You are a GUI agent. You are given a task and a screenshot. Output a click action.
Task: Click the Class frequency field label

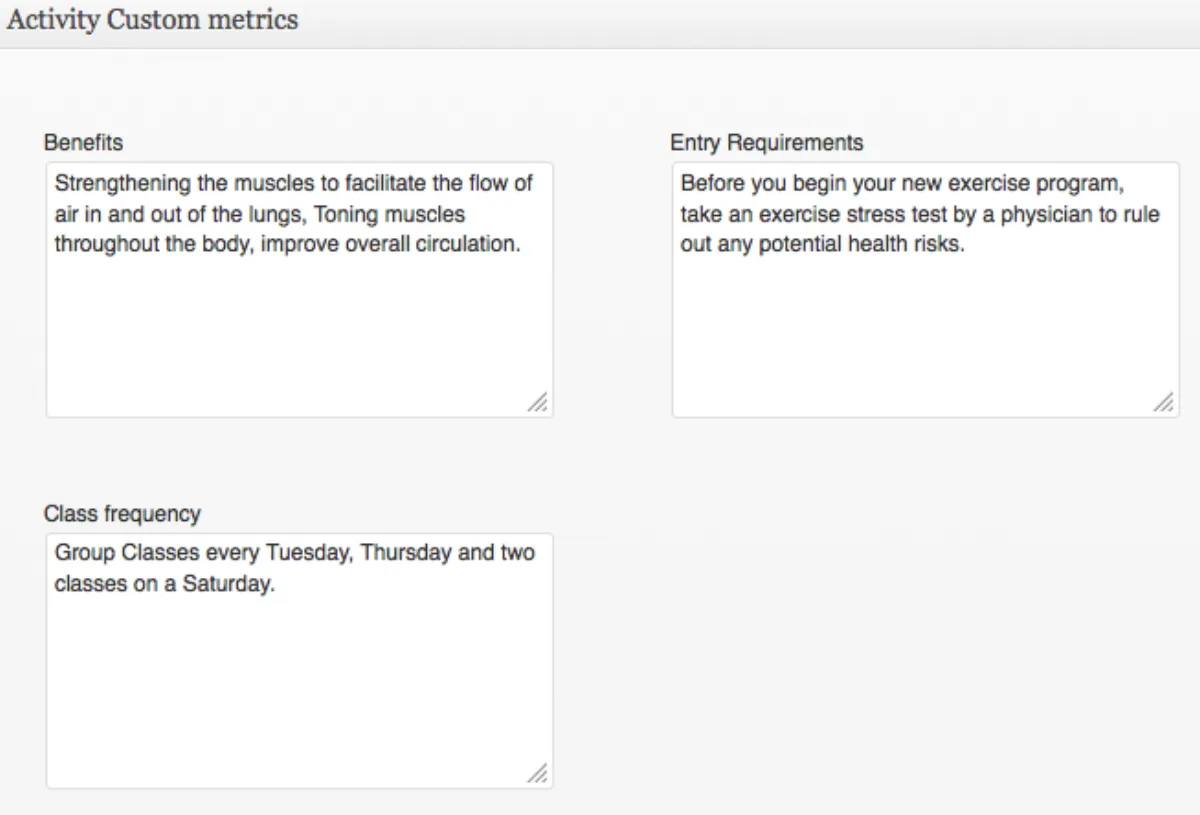coord(122,514)
